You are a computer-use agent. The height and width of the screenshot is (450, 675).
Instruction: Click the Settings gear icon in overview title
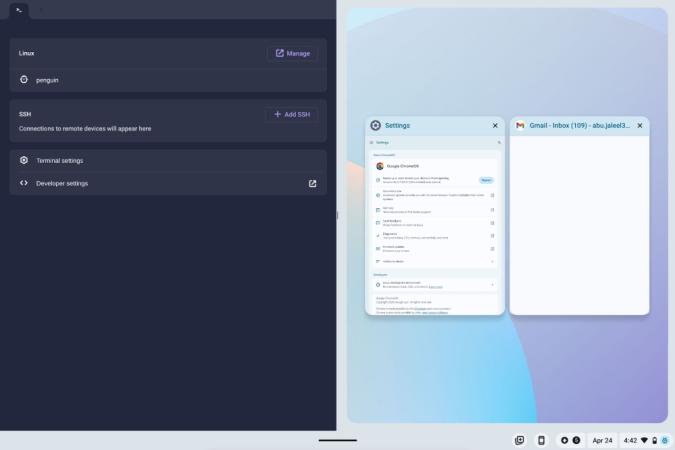click(376, 126)
